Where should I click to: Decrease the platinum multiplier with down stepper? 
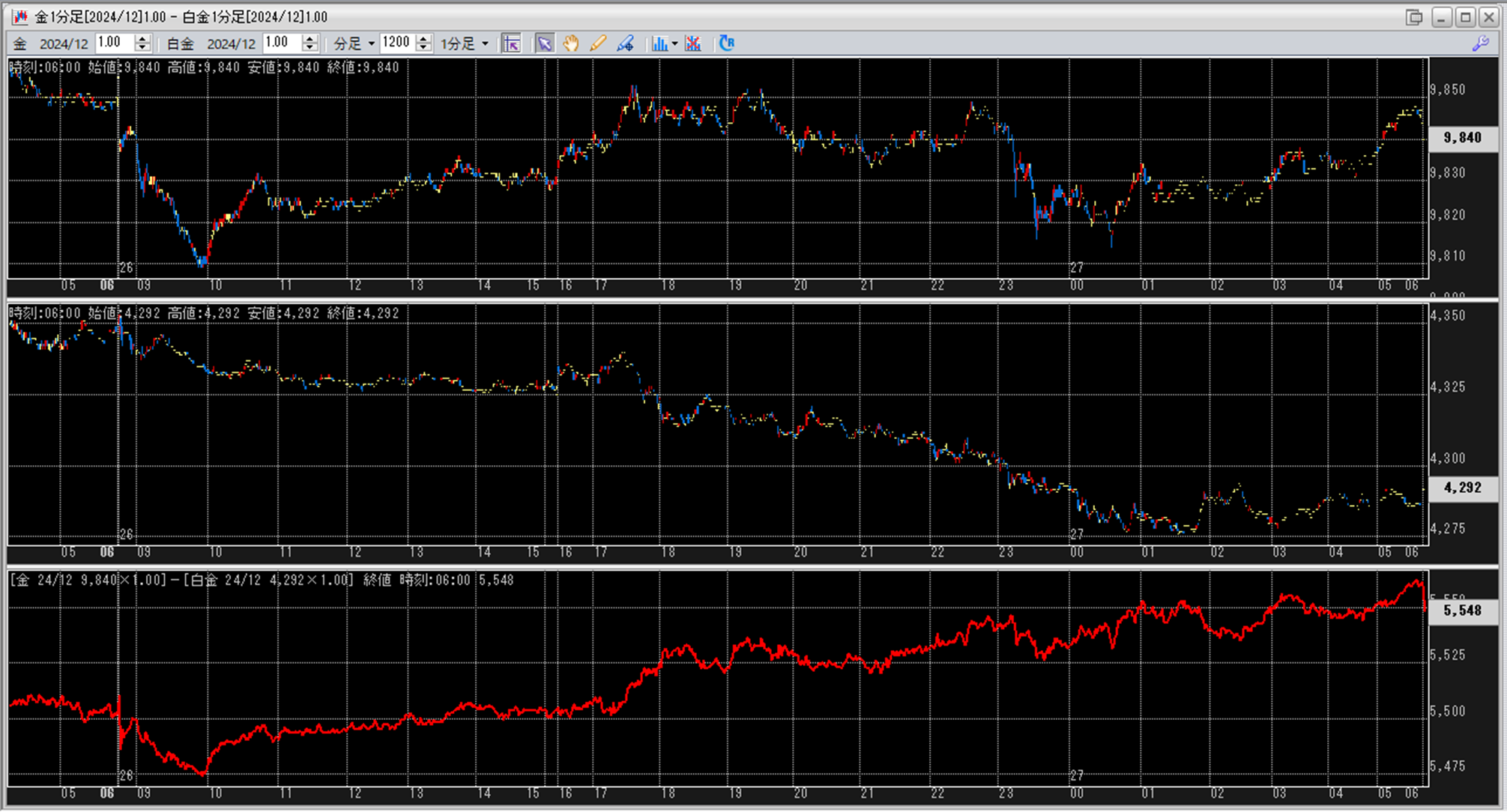pyautogui.click(x=309, y=48)
